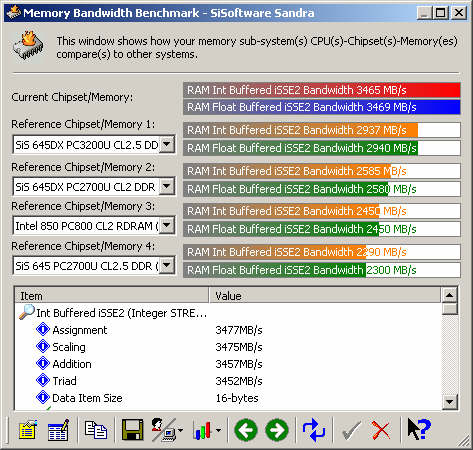The height and width of the screenshot is (450, 473).
Task: Click the 3475MB/s Scaling value
Action: [239, 347]
